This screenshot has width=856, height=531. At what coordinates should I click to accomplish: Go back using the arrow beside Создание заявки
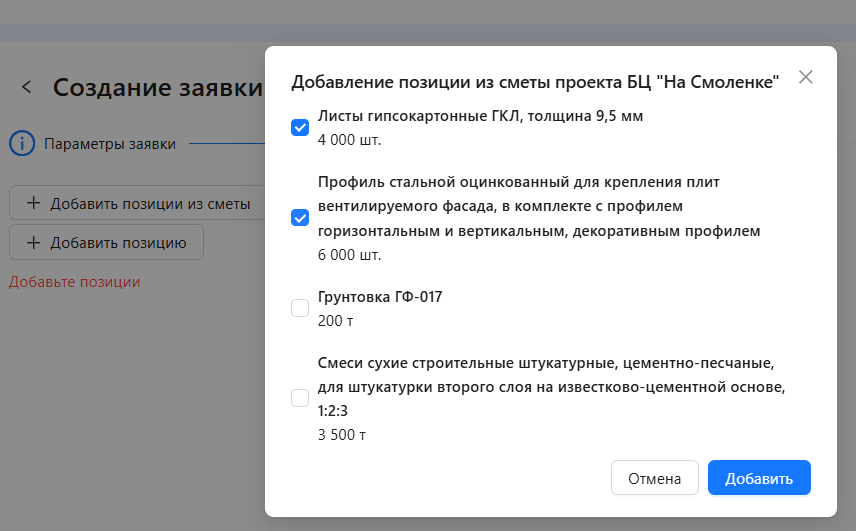[x=26, y=86]
